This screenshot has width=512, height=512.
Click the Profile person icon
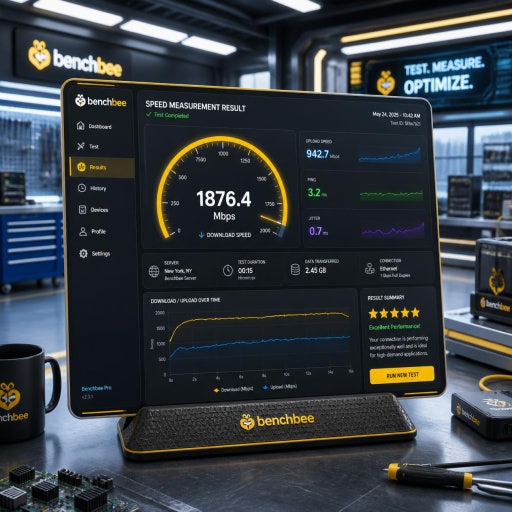coord(83,231)
